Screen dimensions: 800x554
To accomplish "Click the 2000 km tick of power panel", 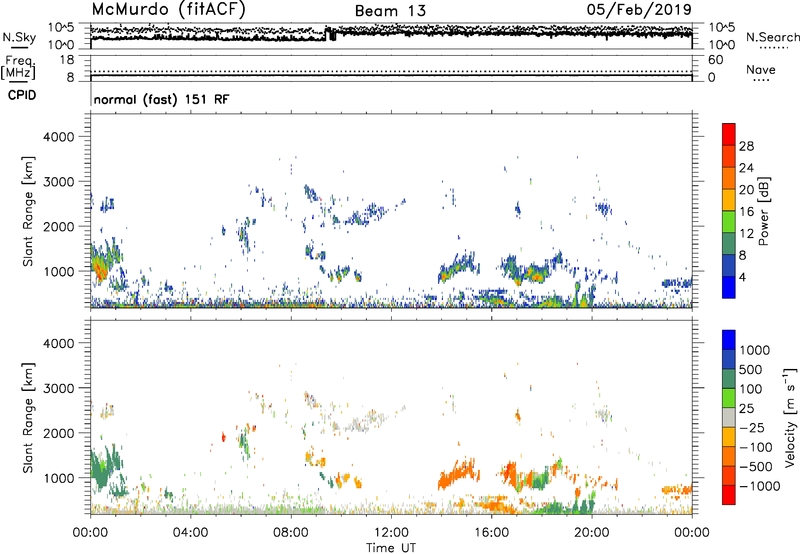I will [59, 226].
